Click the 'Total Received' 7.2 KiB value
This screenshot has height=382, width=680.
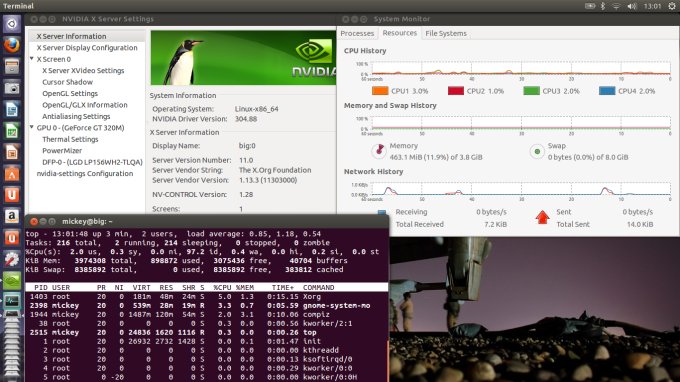pos(495,224)
